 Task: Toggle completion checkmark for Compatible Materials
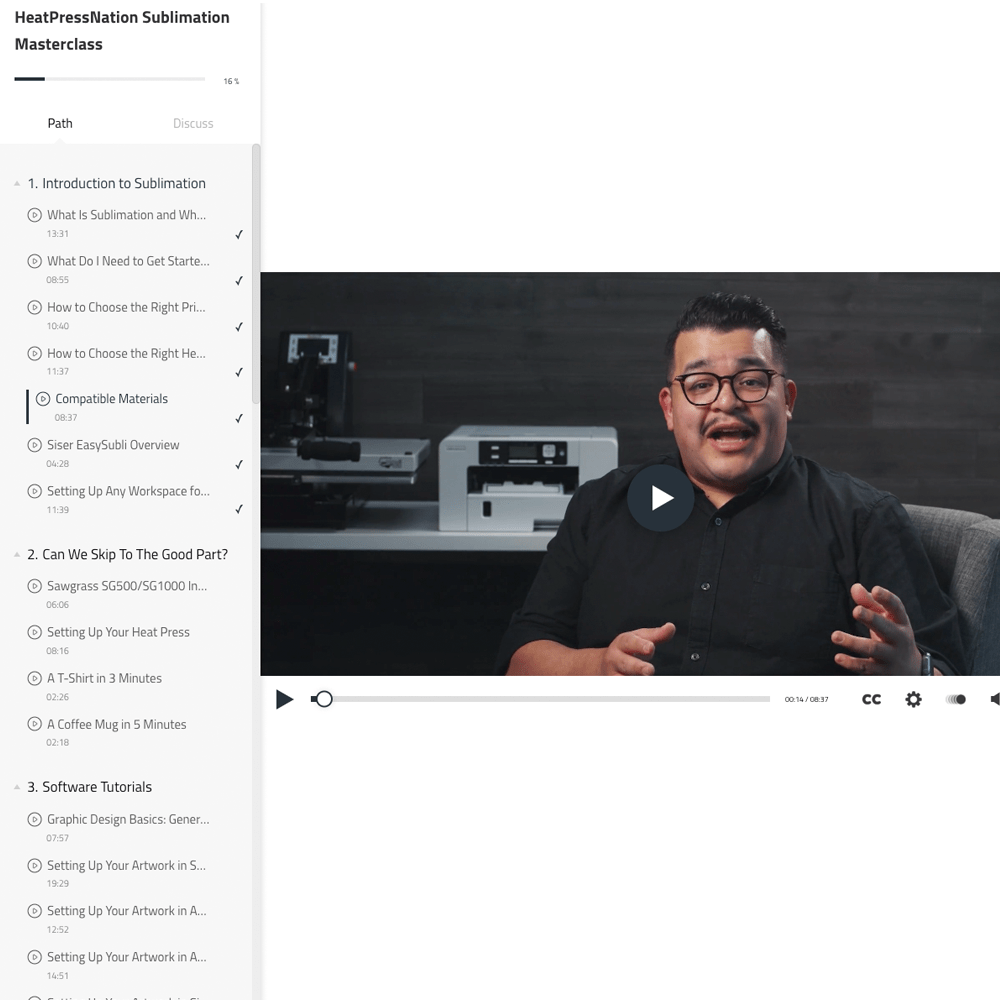[239, 418]
